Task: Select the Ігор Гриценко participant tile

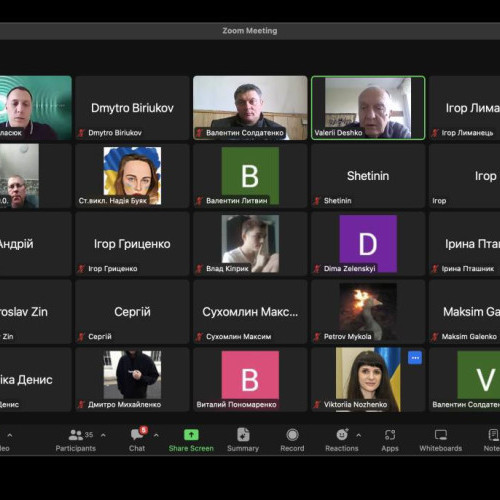Action: (x=132, y=244)
